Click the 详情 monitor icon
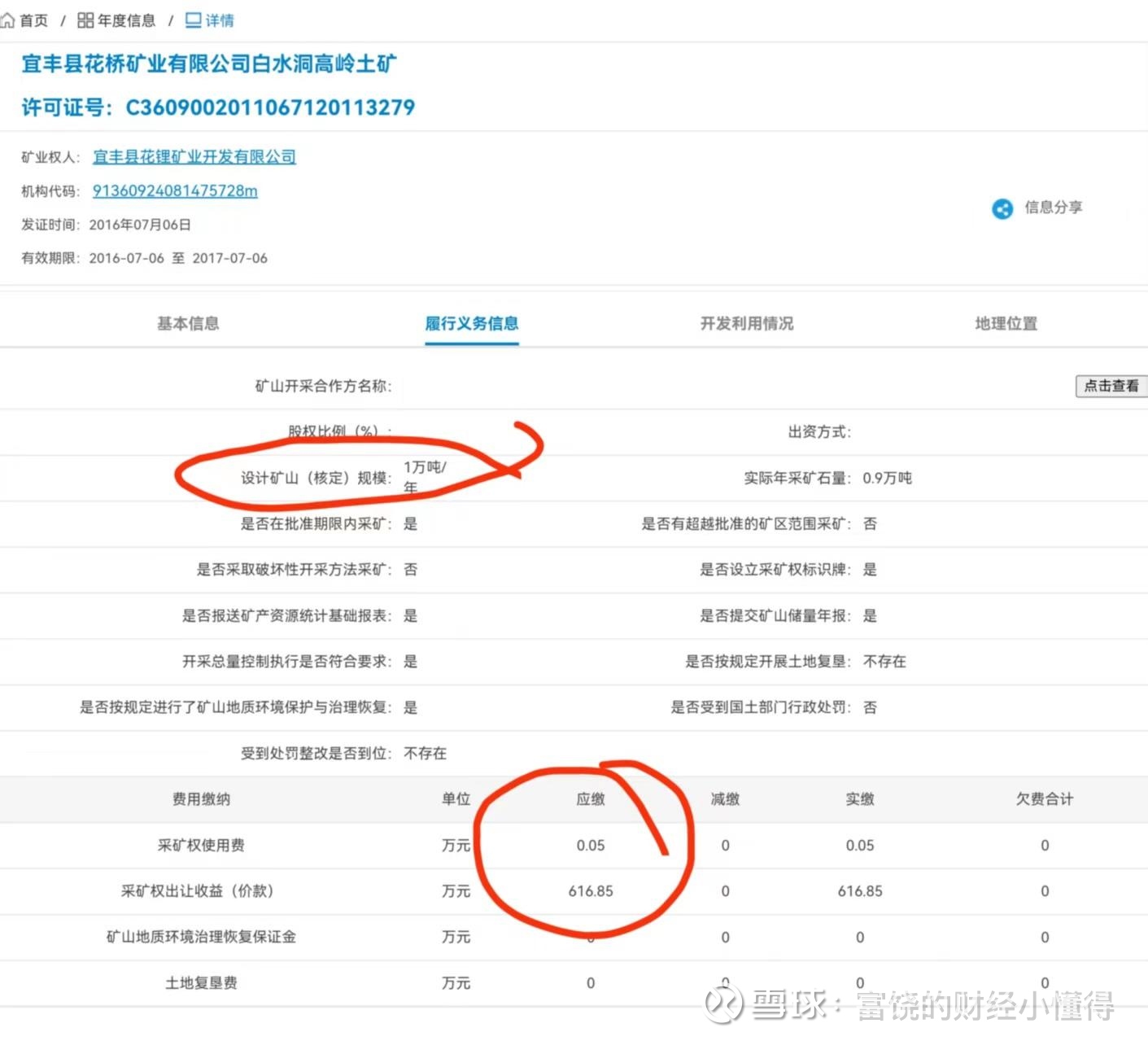The image size is (1148, 1041). pos(193,20)
